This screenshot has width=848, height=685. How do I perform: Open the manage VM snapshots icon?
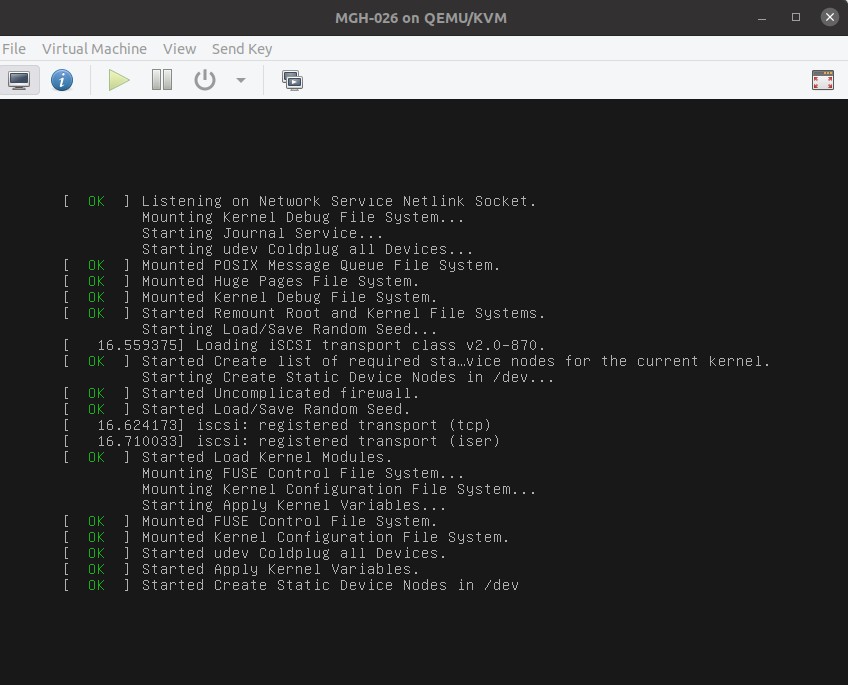tap(293, 80)
